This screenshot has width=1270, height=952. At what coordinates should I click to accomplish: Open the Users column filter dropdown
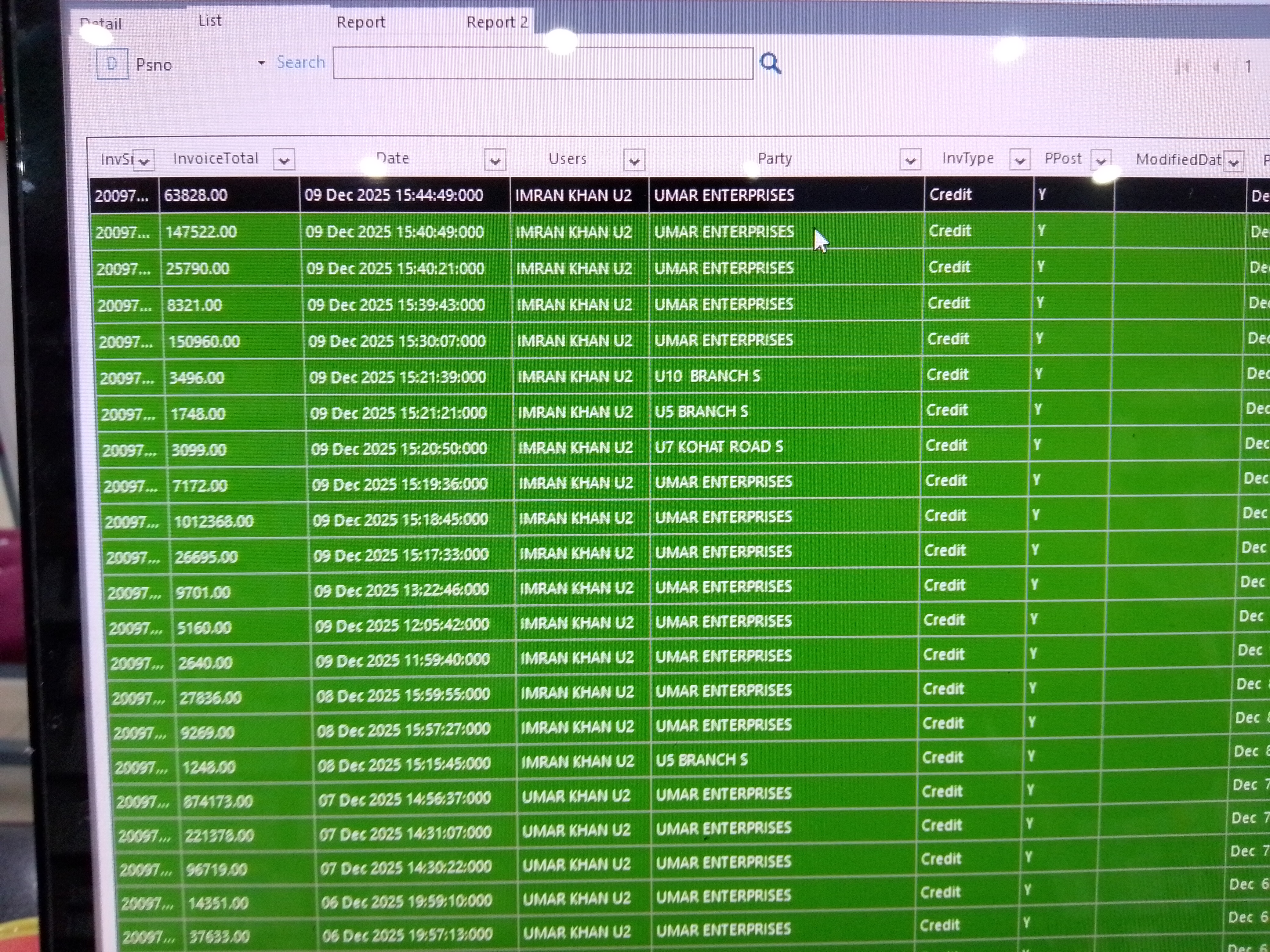634,161
